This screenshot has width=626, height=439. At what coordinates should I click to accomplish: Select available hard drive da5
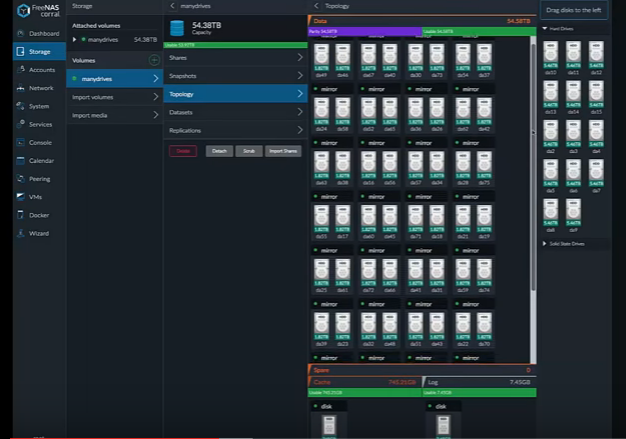pos(551,176)
